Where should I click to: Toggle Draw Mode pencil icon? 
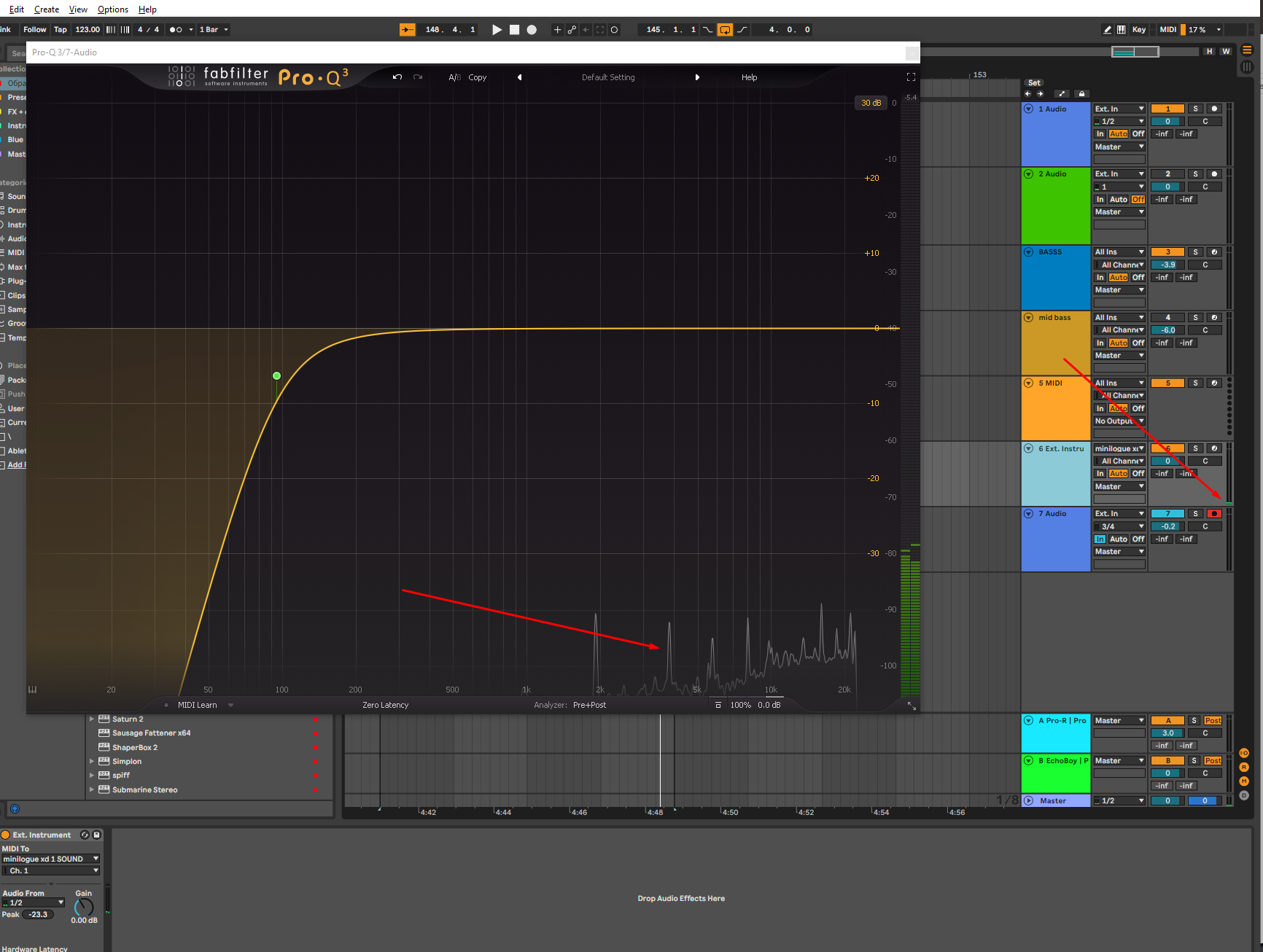[x=1107, y=30]
